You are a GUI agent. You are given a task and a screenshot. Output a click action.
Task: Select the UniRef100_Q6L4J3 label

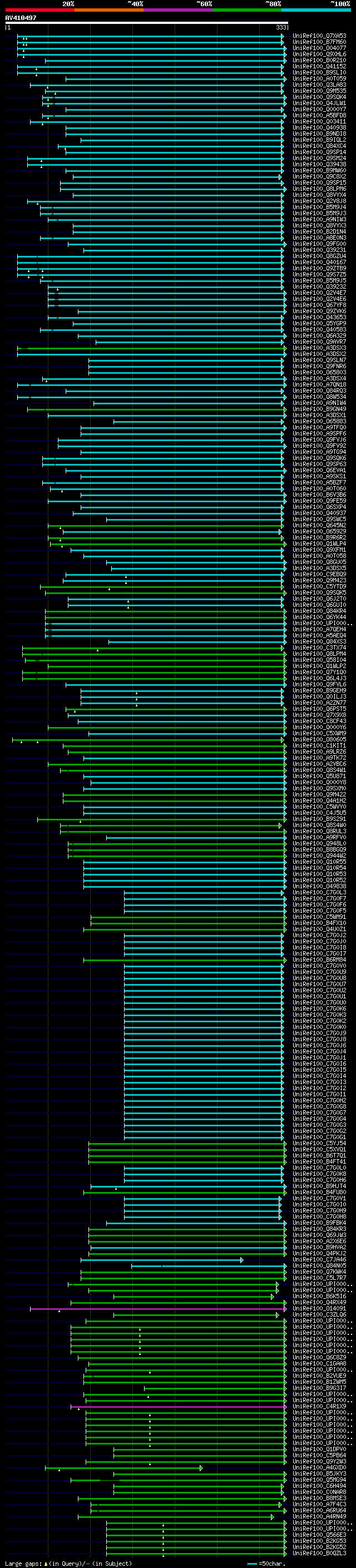319,678
